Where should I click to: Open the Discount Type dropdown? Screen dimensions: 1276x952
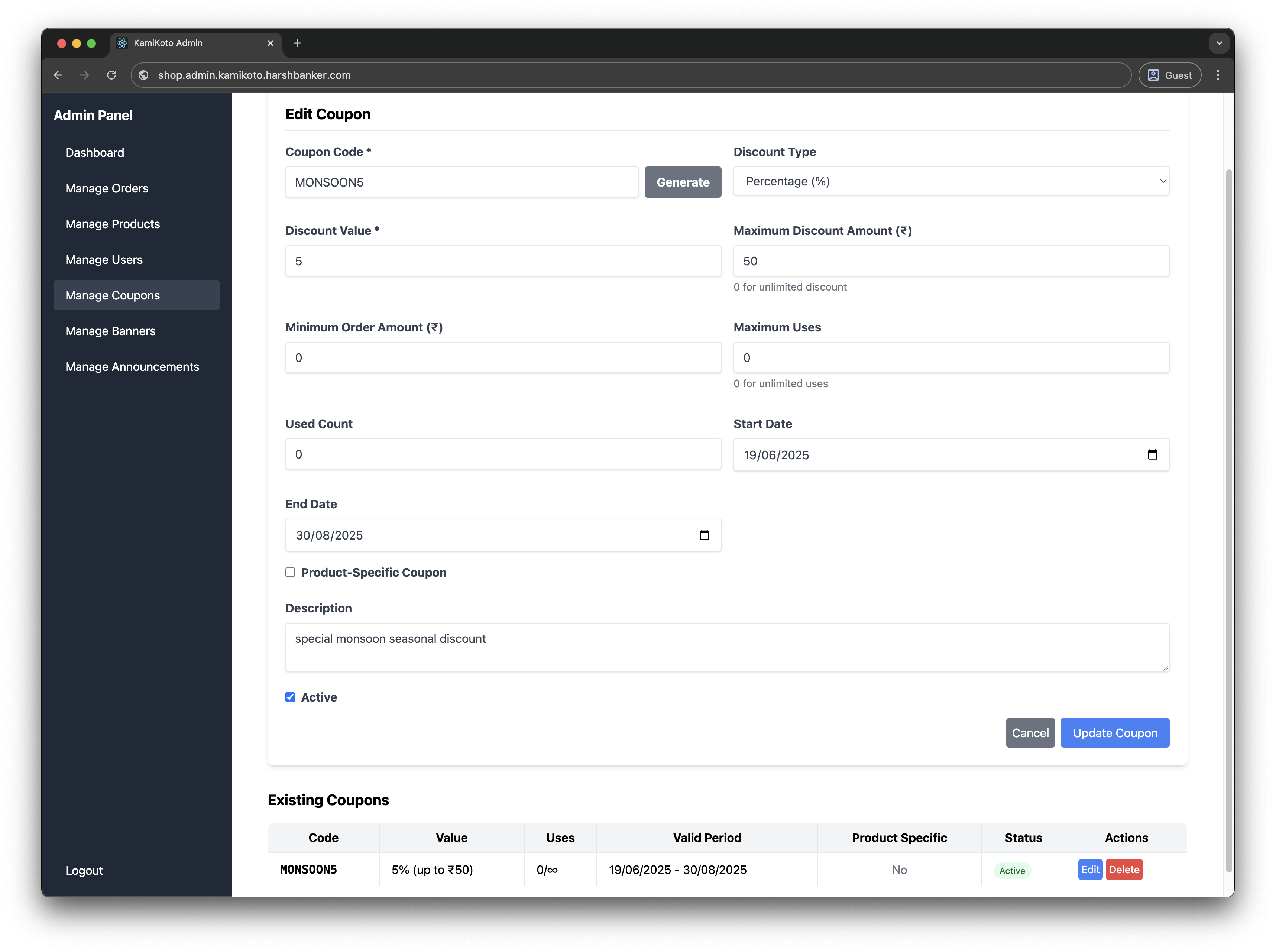[951, 182]
